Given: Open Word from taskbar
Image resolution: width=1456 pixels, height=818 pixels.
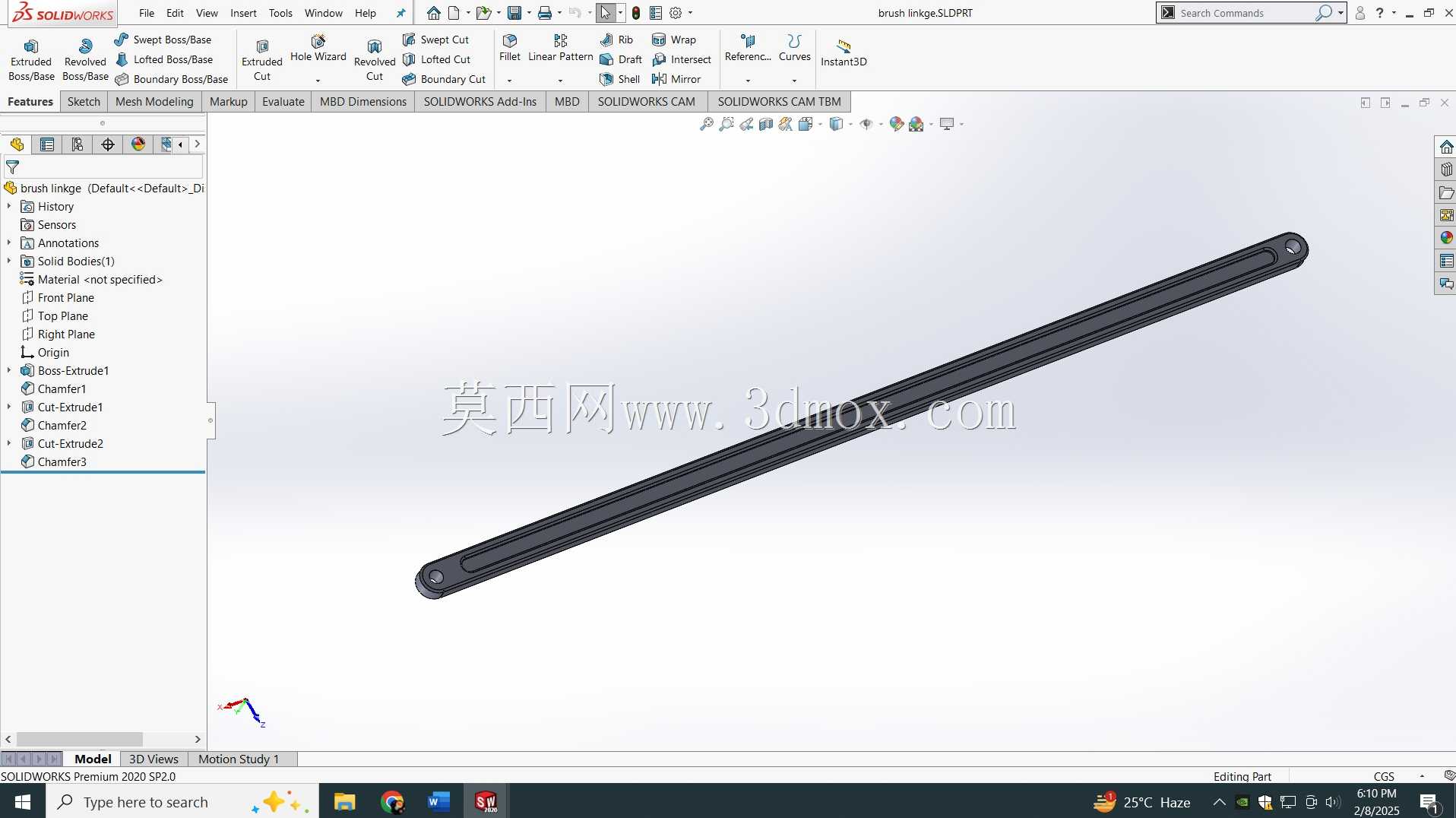Looking at the screenshot, I should (x=438, y=801).
